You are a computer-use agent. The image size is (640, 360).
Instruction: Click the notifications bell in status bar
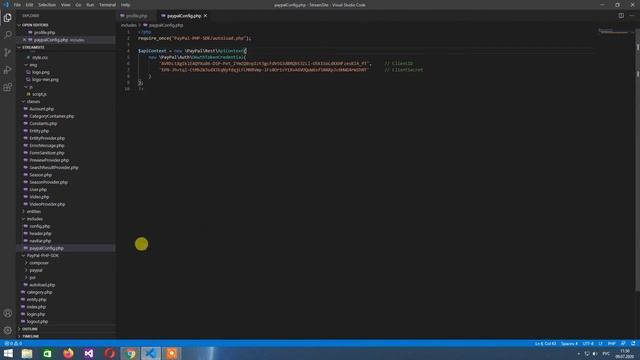pos(633,344)
